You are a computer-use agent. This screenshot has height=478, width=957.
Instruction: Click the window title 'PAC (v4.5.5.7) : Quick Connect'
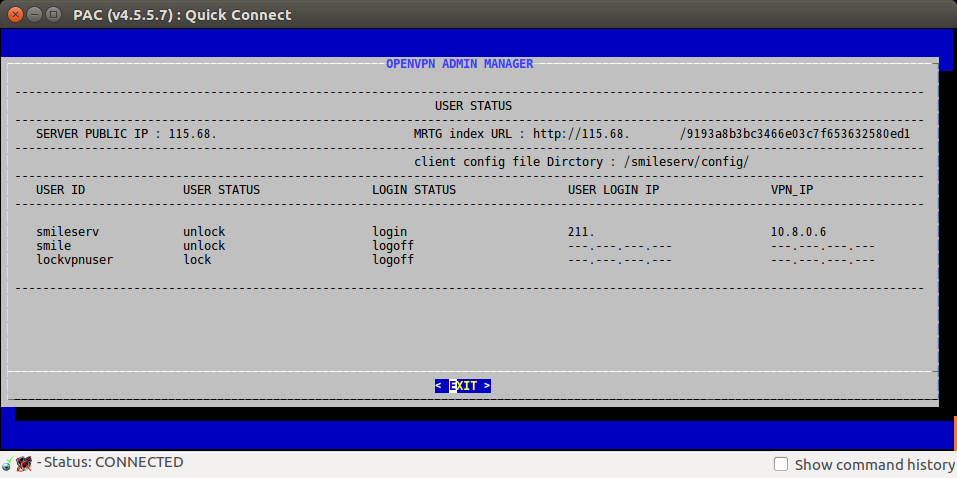coord(182,14)
